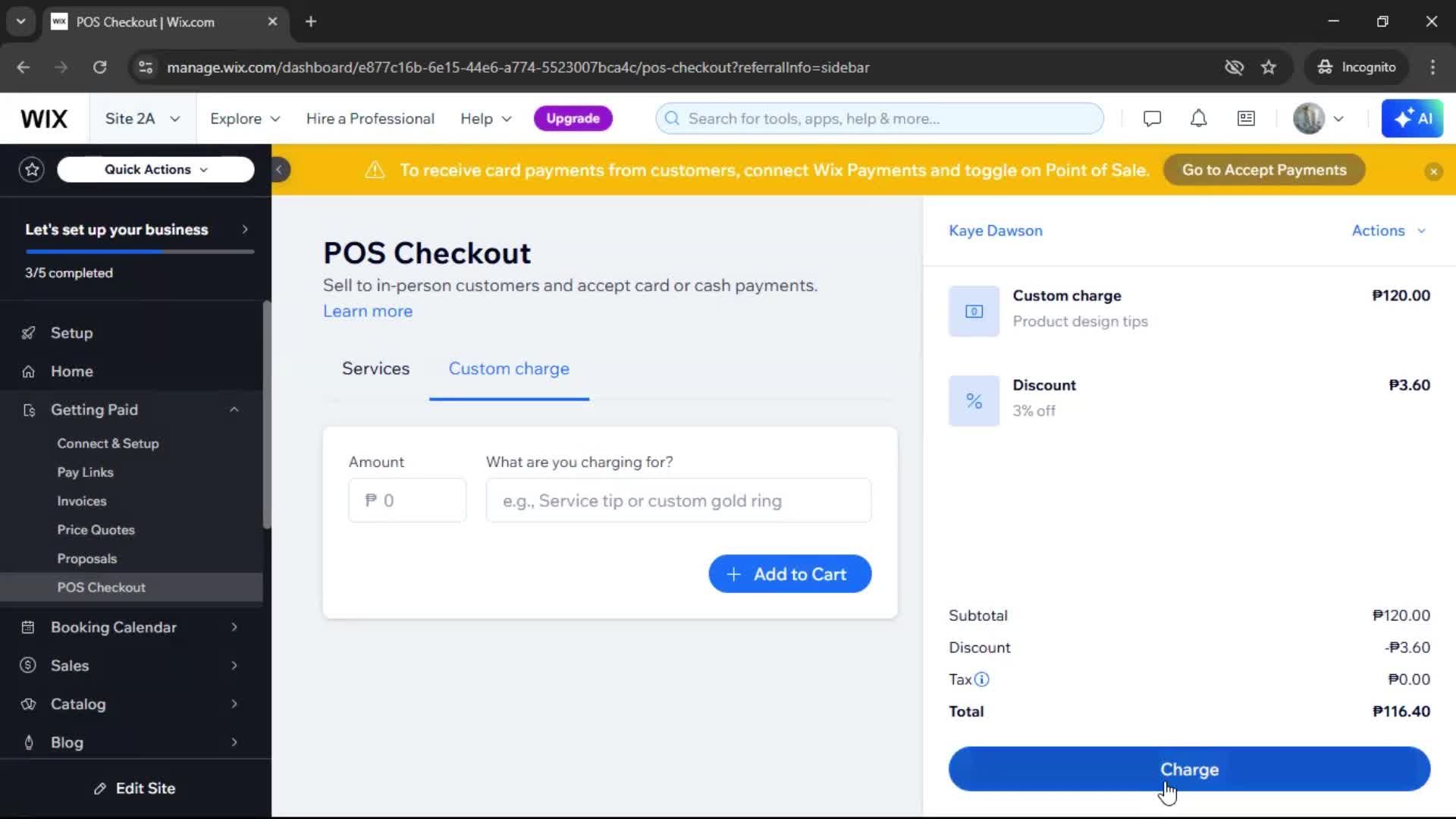This screenshot has width=1456, height=819.
Task: Click the Kaye Dawson customer link
Action: pyautogui.click(x=996, y=231)
